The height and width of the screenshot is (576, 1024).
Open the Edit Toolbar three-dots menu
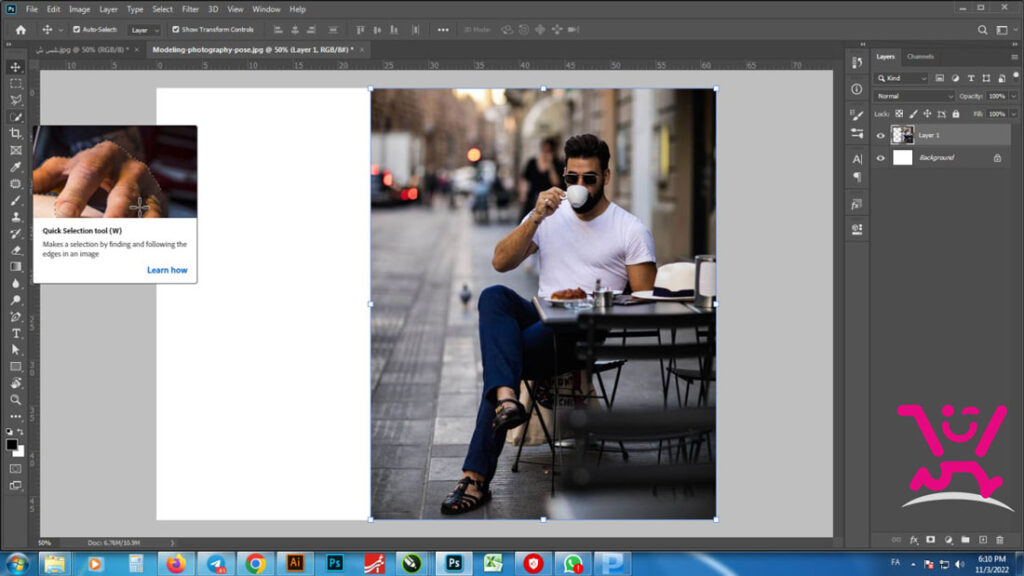[x=16, y=416]
